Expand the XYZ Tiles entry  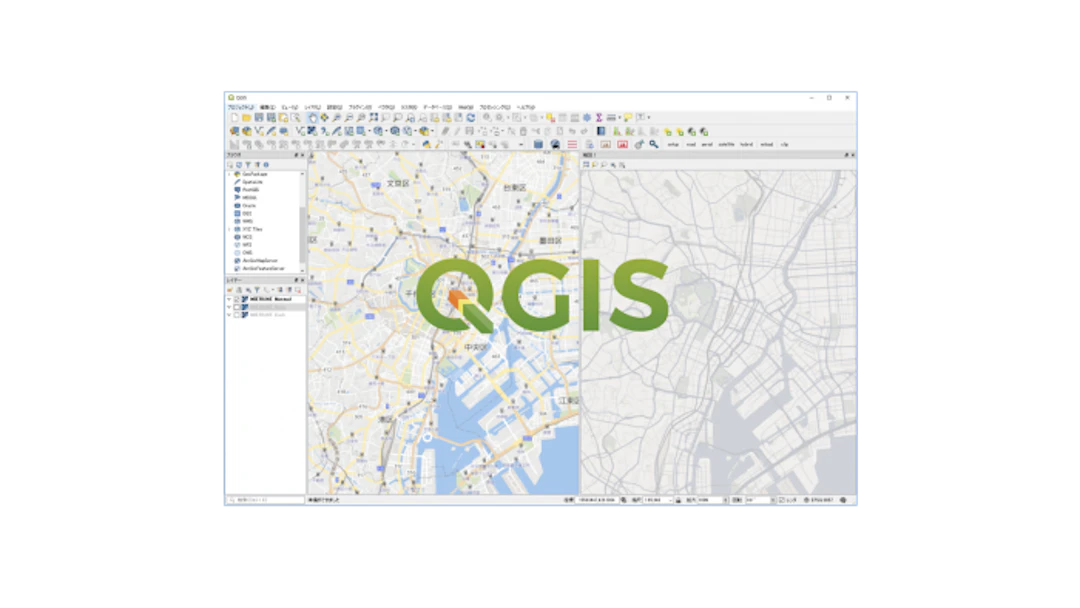[228, 227]
